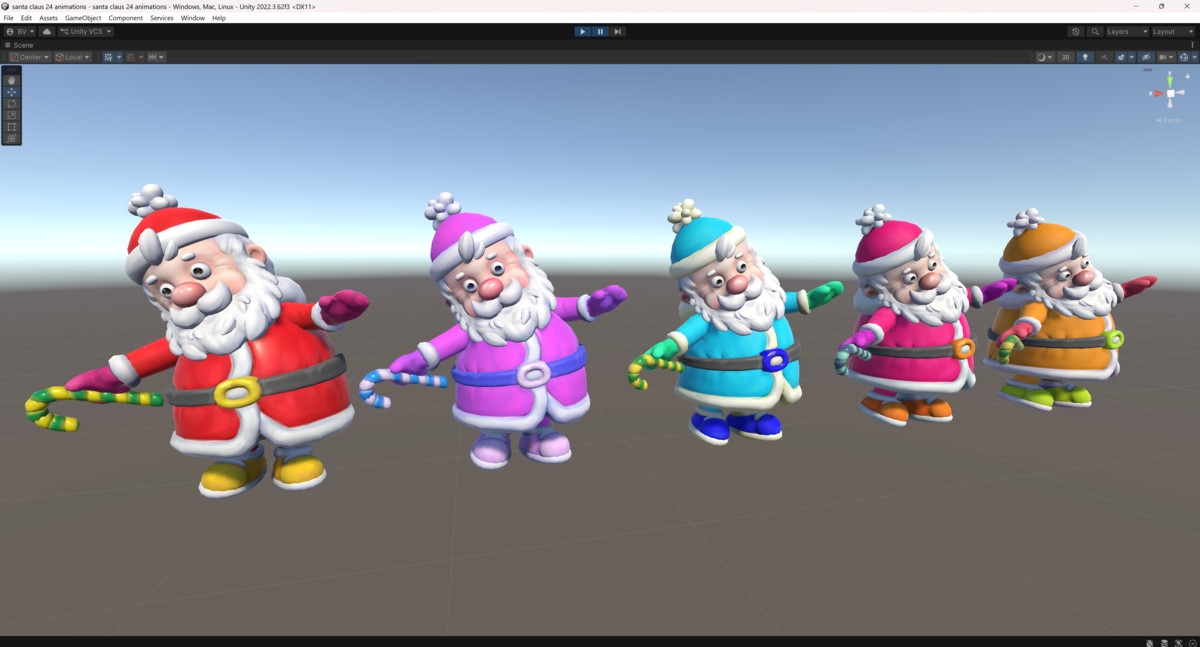Expand scene effects dropdown arrow
The image size is (1200, 647).
pos(1132,57)
